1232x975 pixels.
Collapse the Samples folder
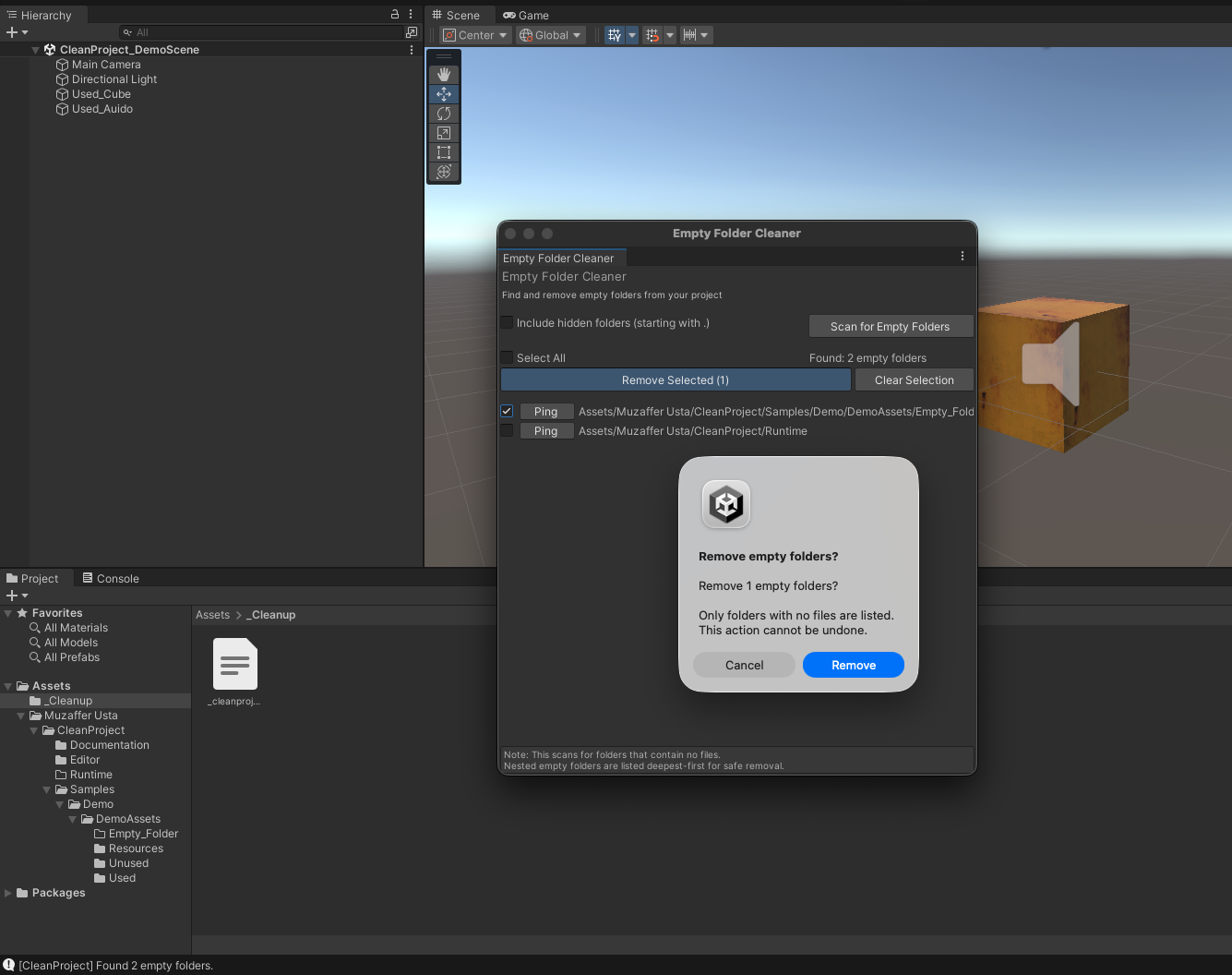tap(47, 789)
